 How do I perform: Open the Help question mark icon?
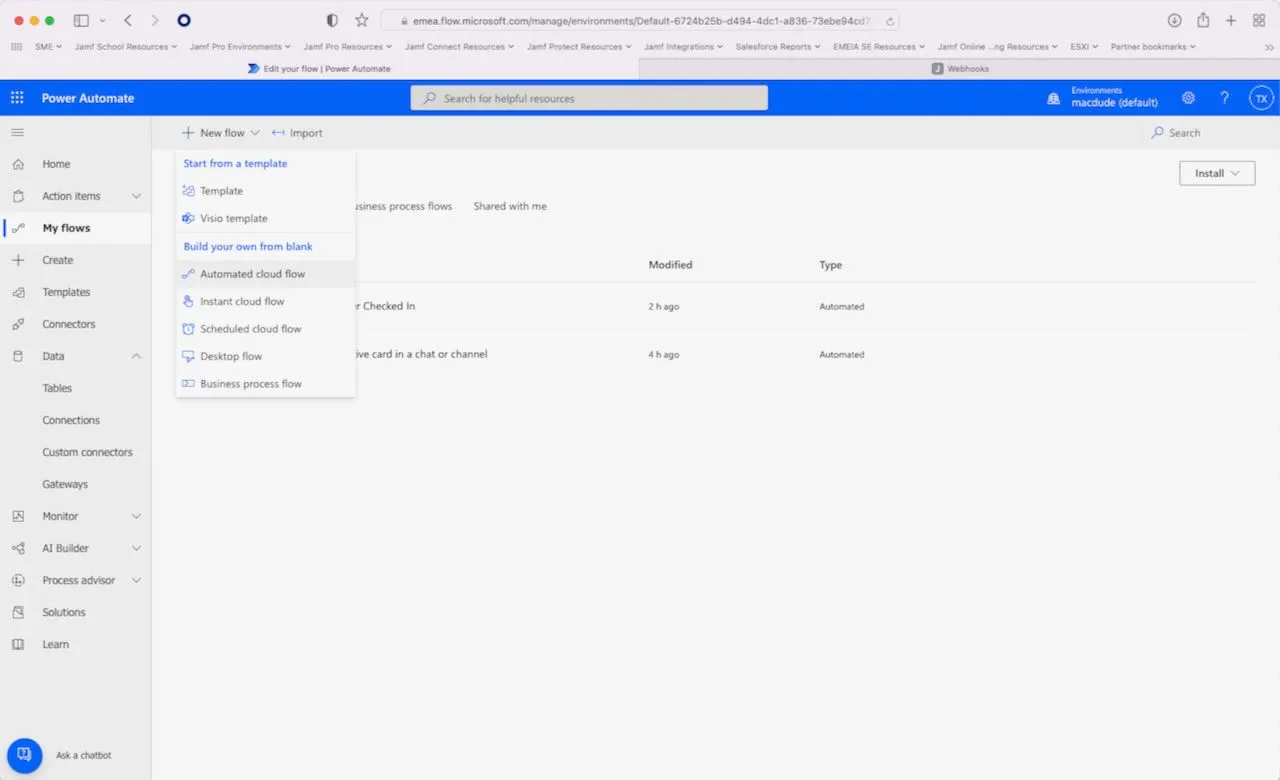click(x=1224, y=97)
